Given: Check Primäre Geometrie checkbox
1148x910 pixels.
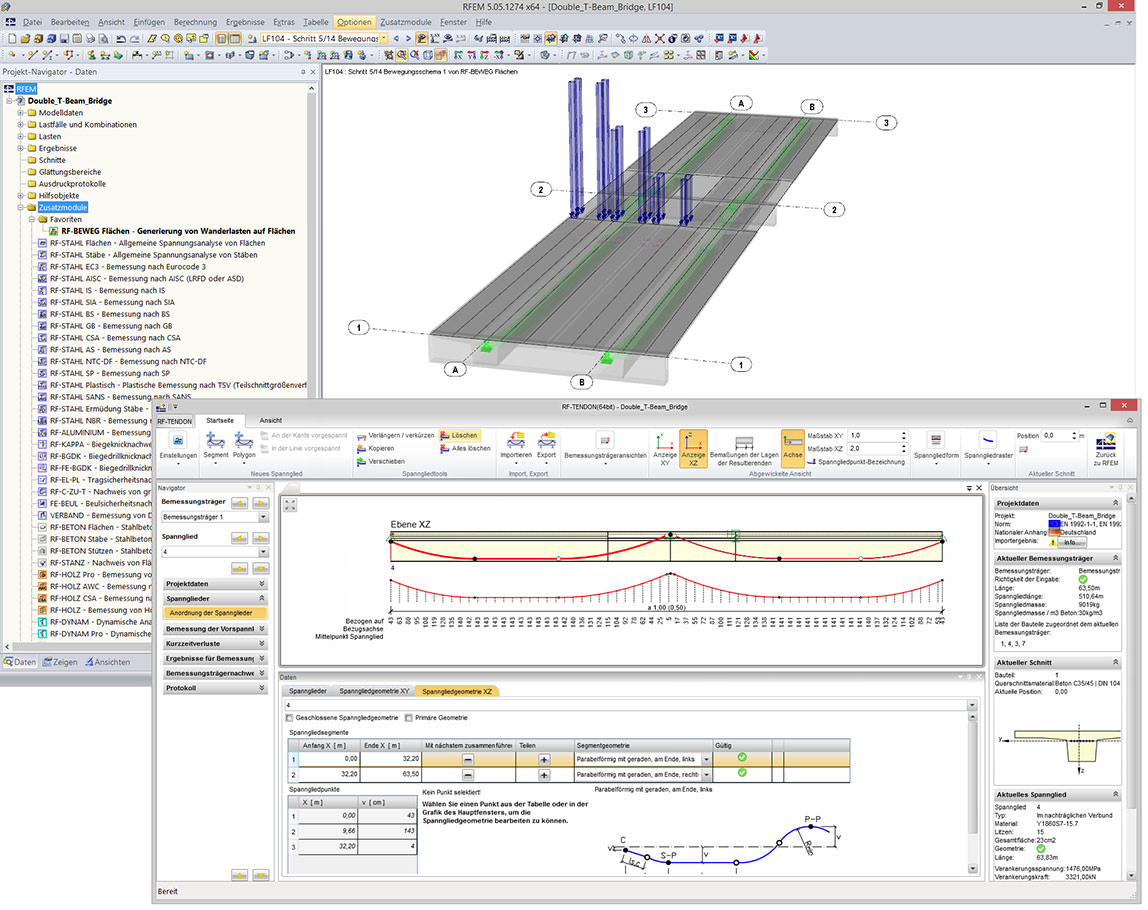Looking at the screenshot, I should [x=409, y=718].
